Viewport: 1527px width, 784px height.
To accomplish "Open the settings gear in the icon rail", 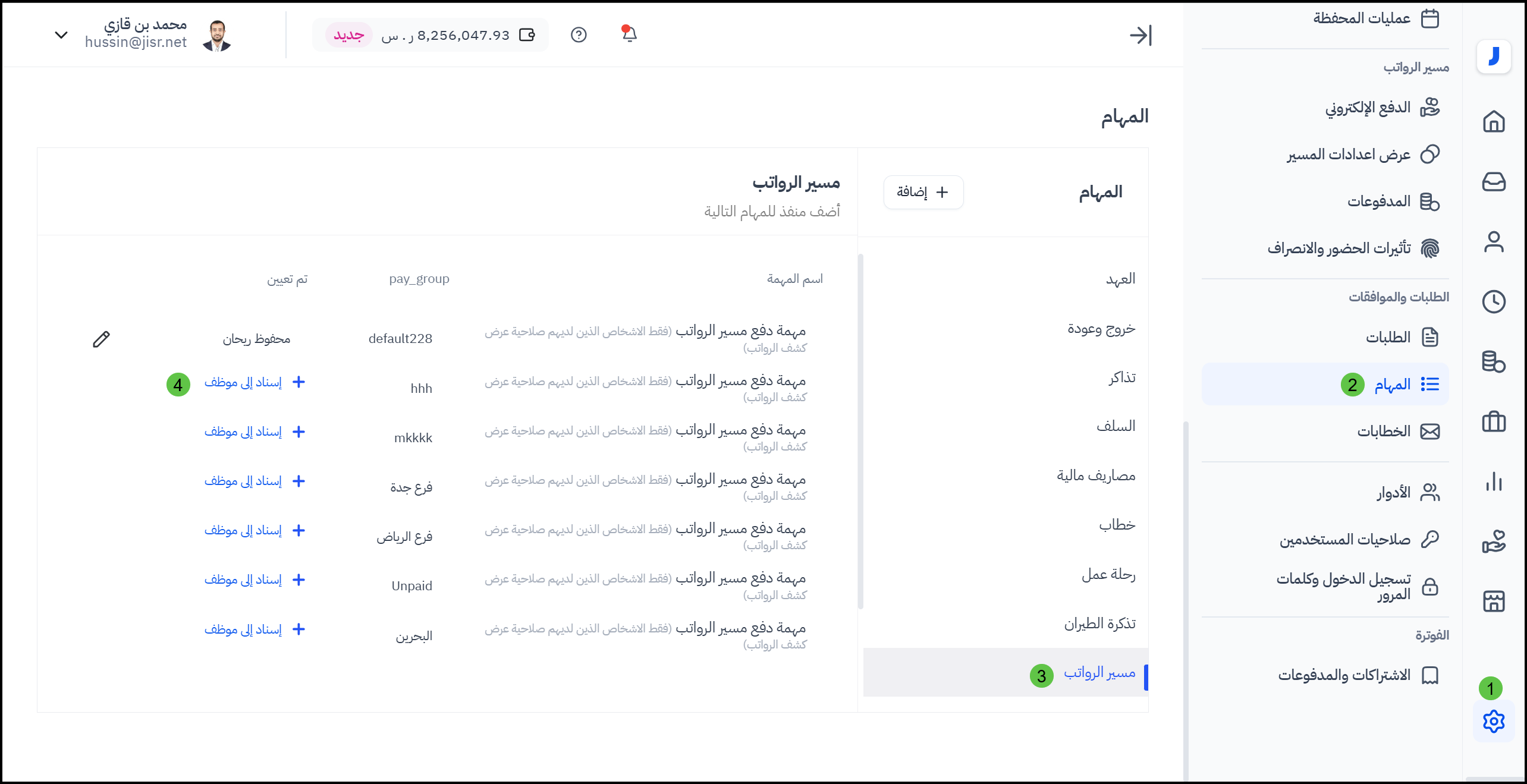I will click(1493, 722).
